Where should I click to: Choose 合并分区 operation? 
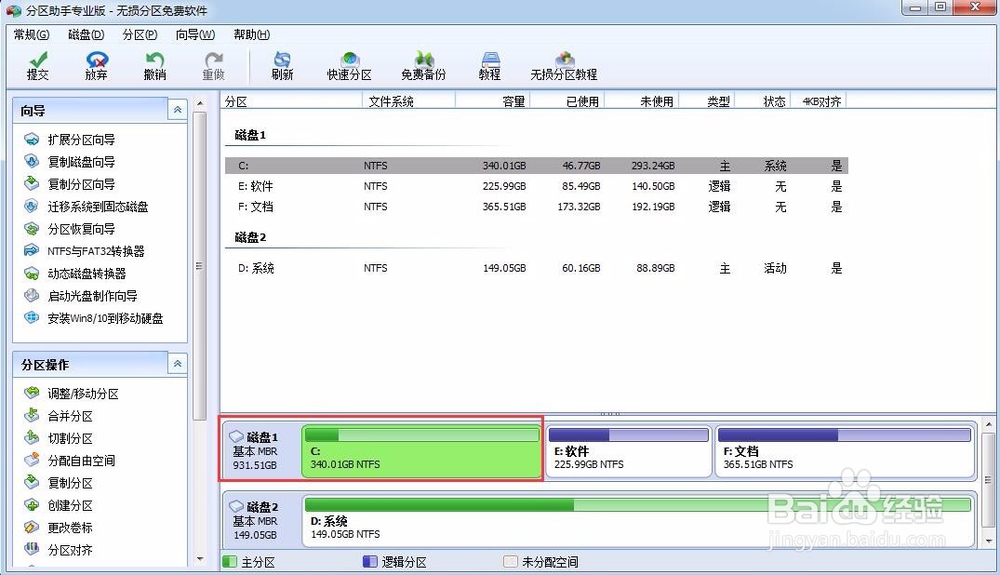click(59, 416)
